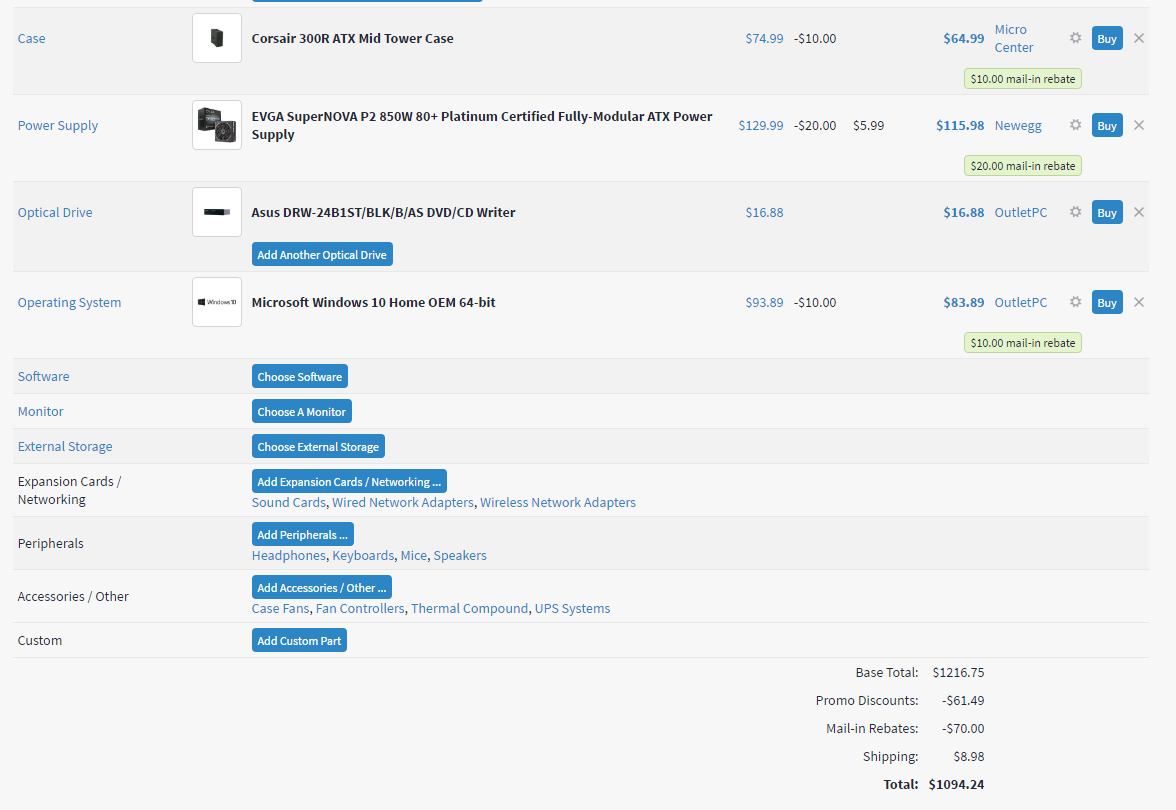Viewport: 1176px width, 810px height.
Task: Click the $83.89 Windows final price
Action: point(964,302)
